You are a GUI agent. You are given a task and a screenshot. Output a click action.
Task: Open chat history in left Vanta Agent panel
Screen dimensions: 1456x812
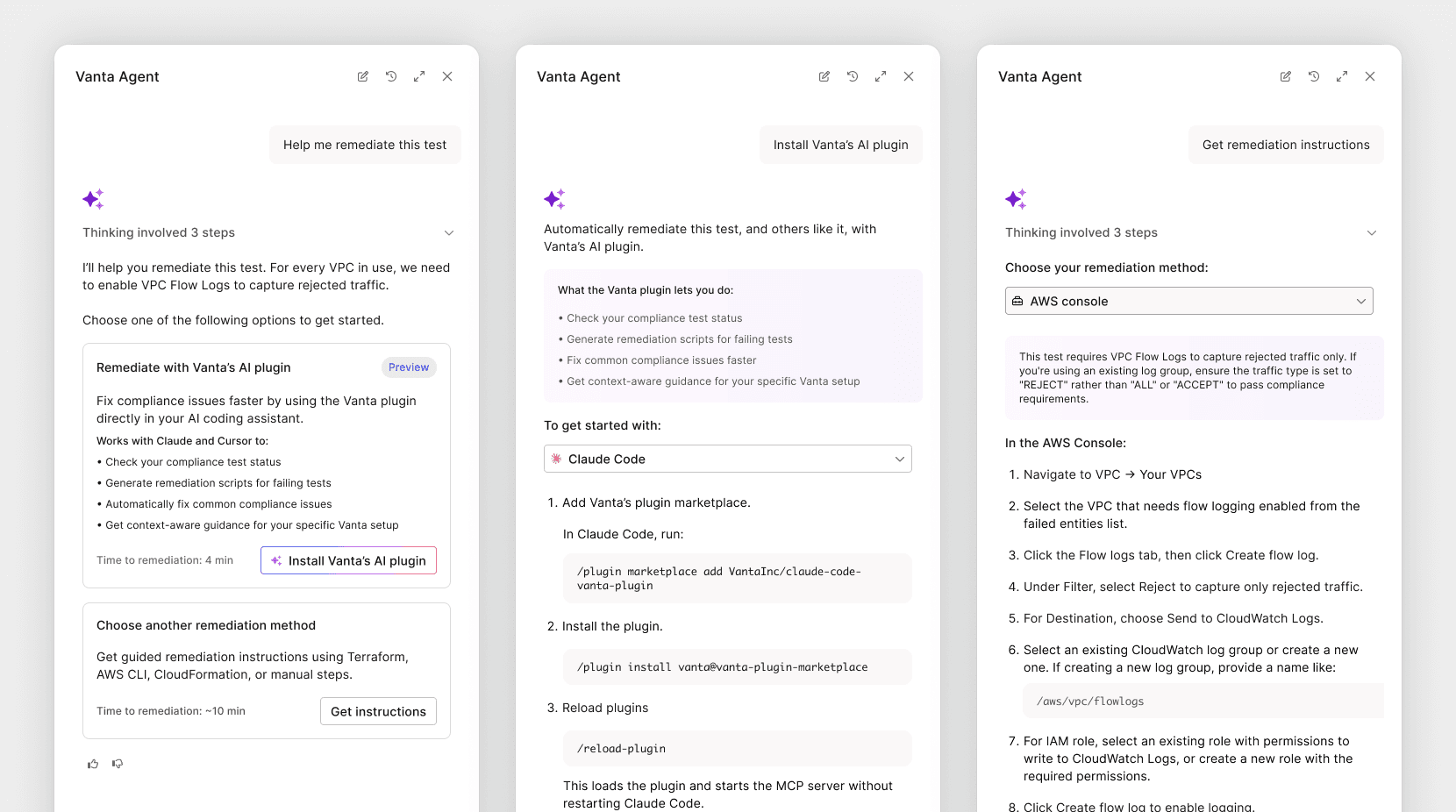click(x=391, y=76)
